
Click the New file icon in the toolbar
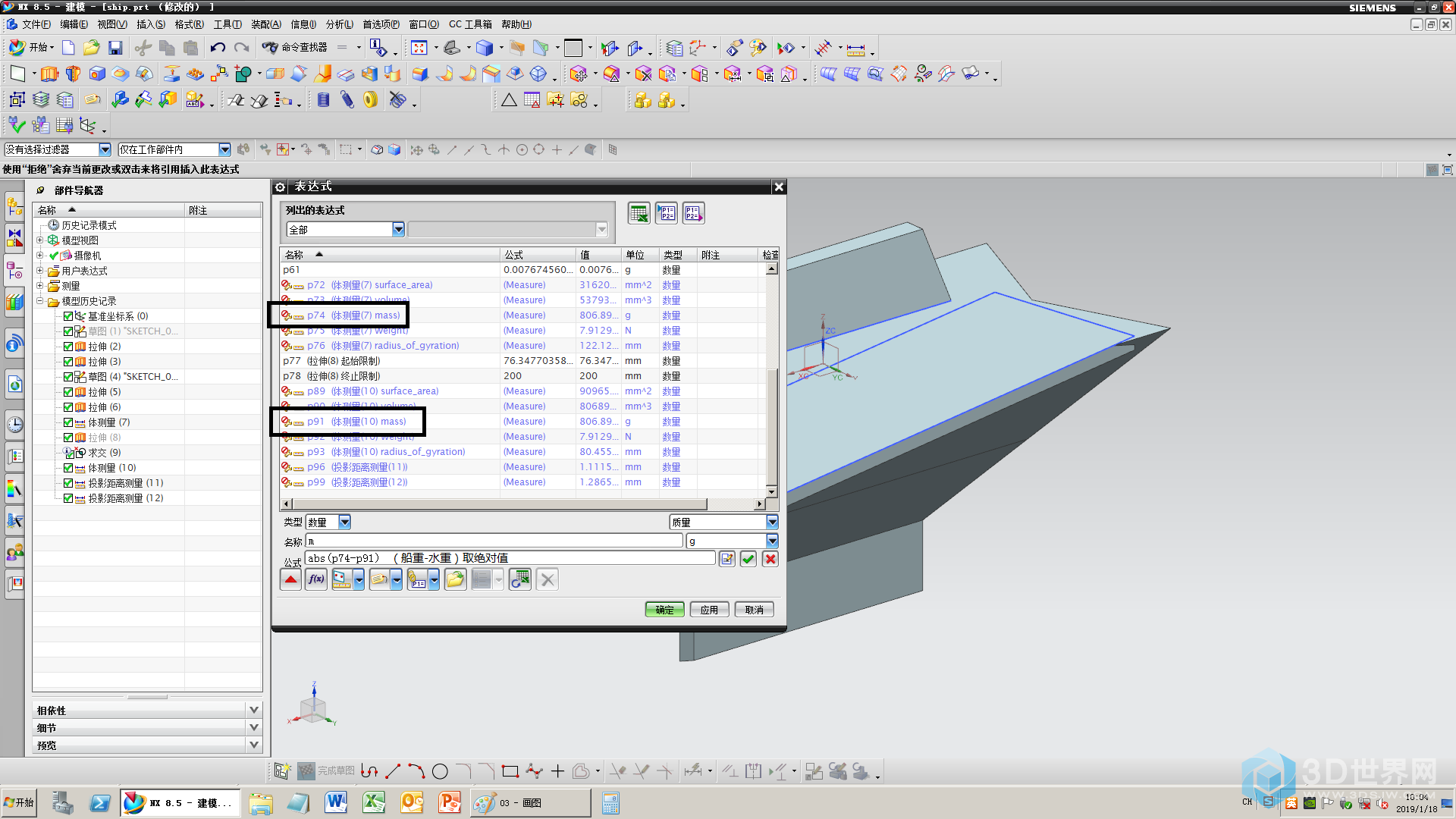tap(68, 48)
